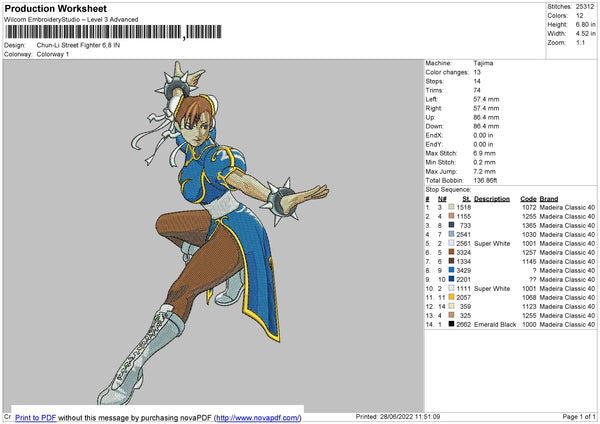Select the stitches value '25312'
The width and height of the screenshot is (600, 424).
click(585, 7)
